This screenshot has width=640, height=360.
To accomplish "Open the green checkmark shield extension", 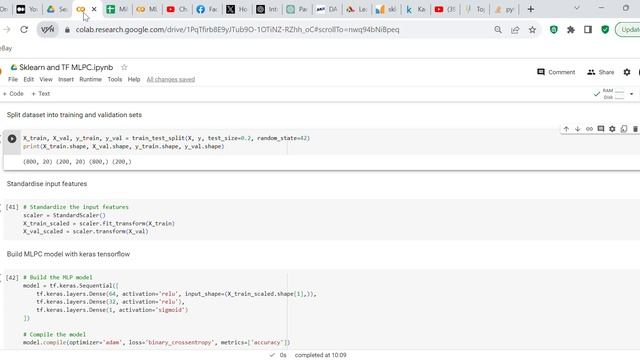I will [x=605, y=29].
